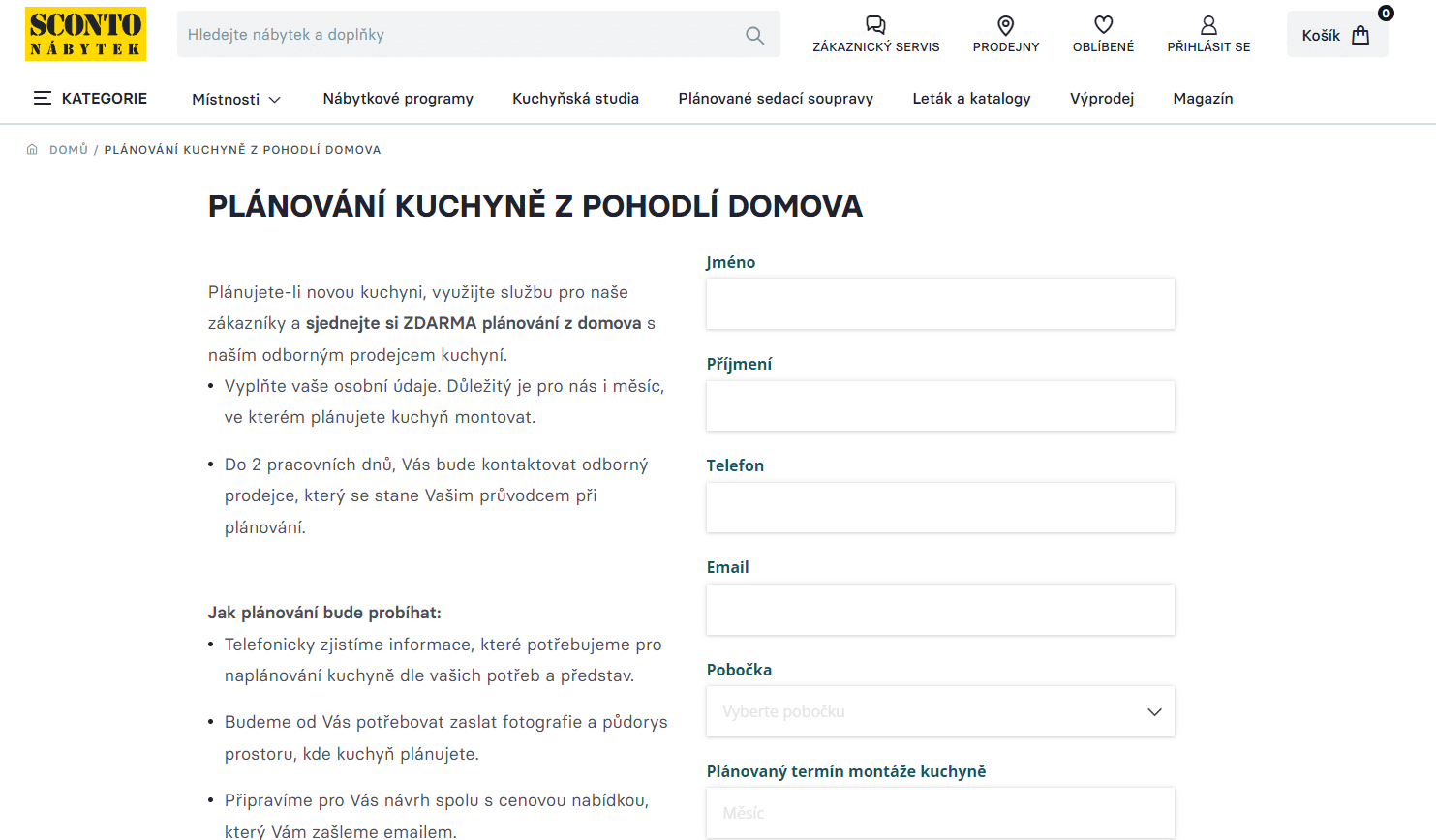Click Přihlásit se user icon
Screen dimensions: 1436x840
[x=1208, y=25]
